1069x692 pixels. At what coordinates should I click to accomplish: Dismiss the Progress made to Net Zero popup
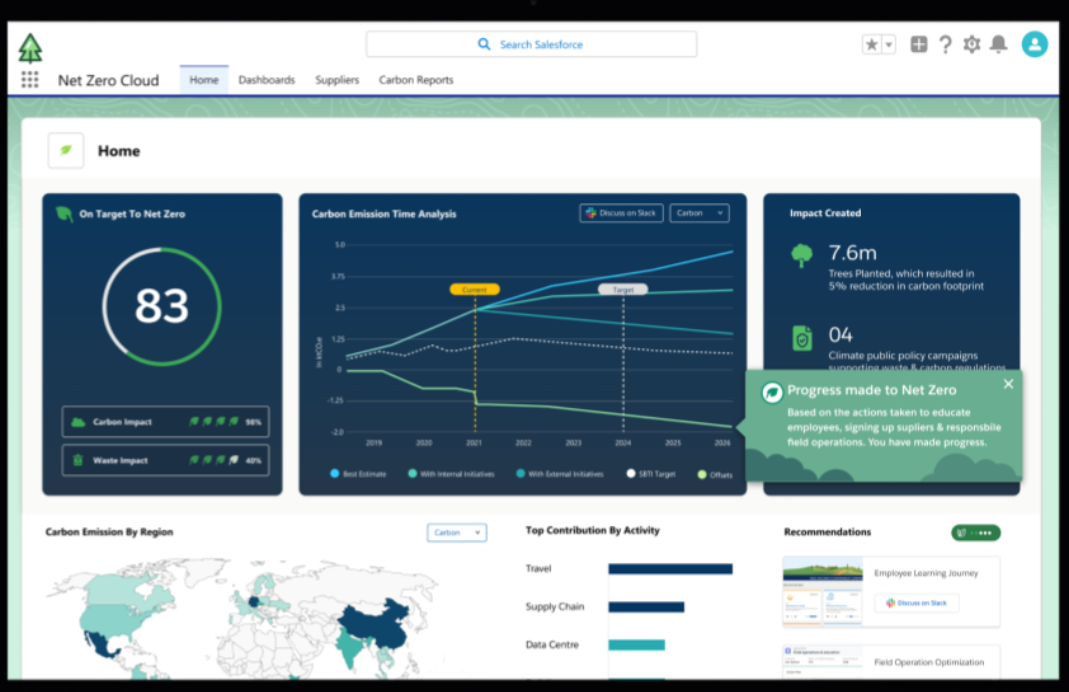(1008, 383)
